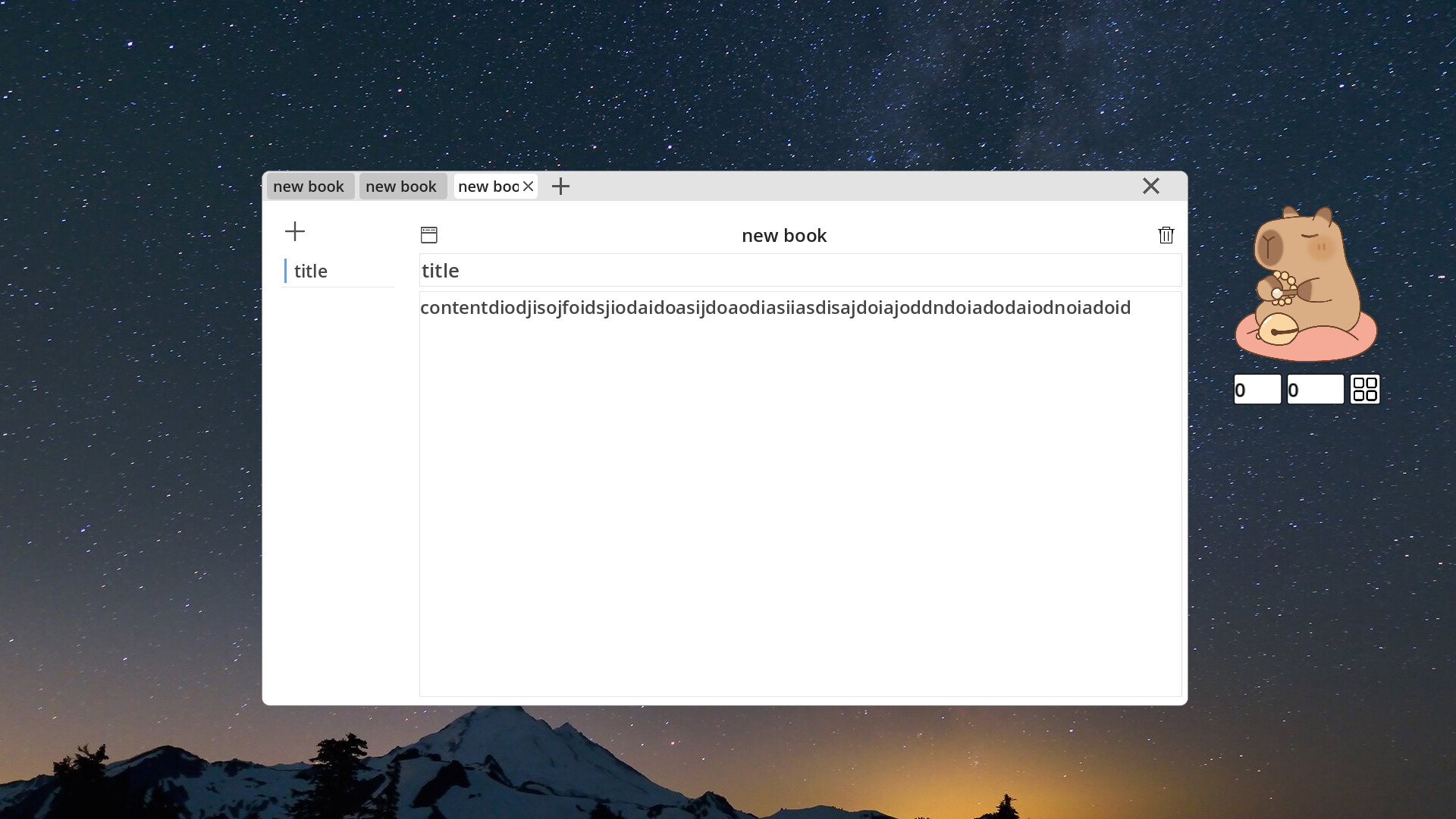Add a new book tab

[x=560, y=187]
